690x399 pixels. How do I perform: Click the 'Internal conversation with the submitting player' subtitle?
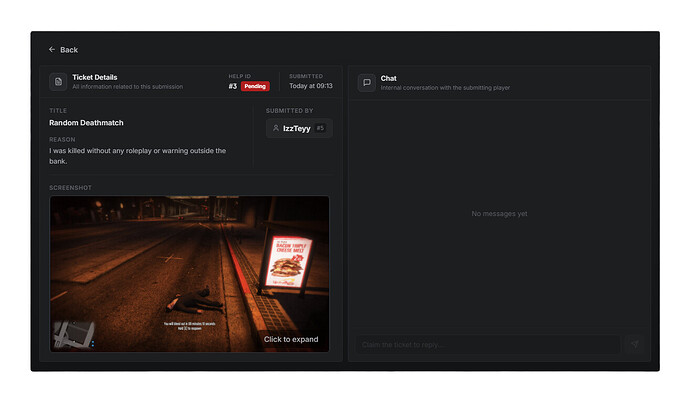click(x=445, y=88)
